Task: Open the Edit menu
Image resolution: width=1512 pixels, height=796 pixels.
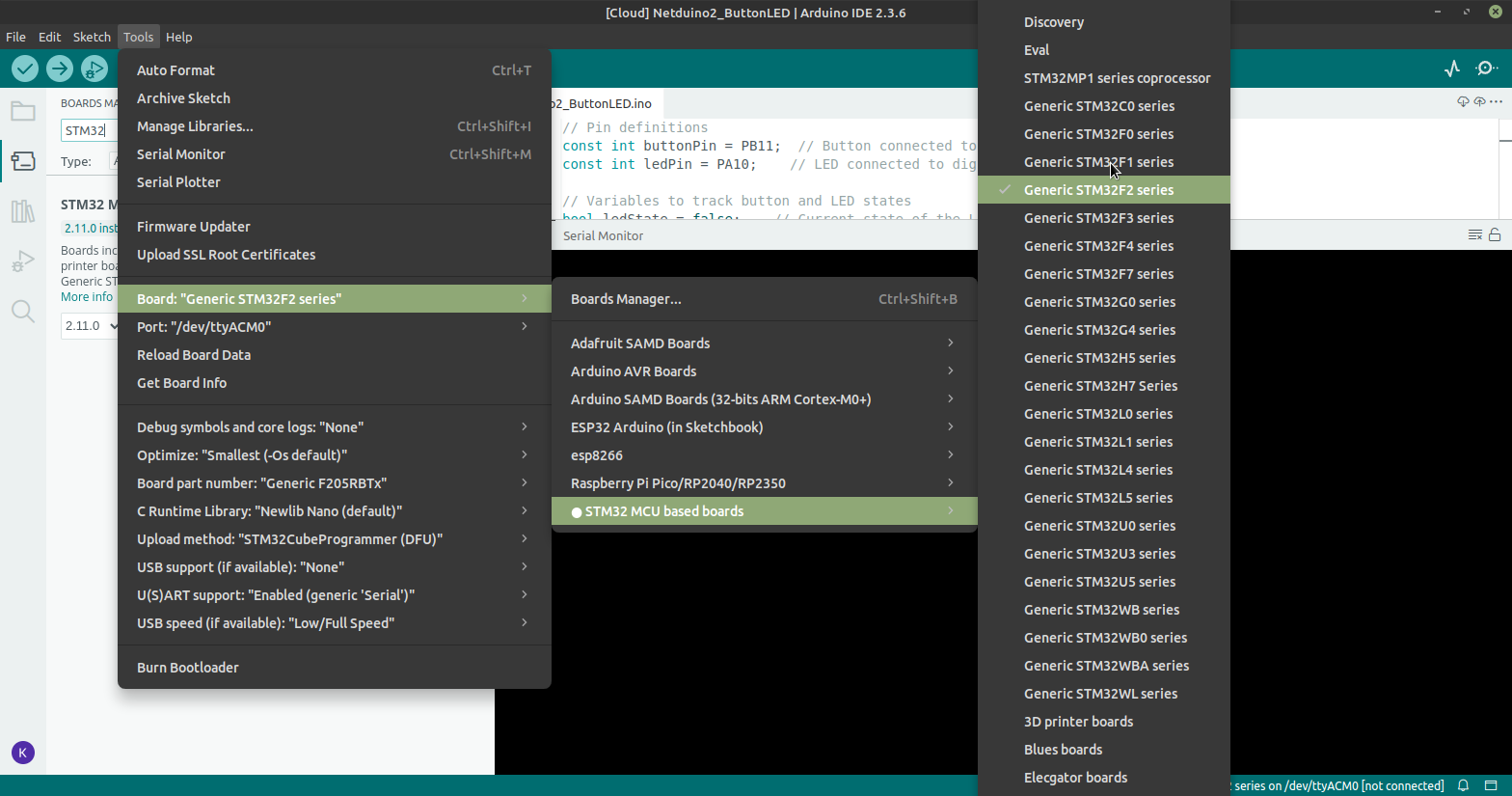Action: click(x=49, y=37)
